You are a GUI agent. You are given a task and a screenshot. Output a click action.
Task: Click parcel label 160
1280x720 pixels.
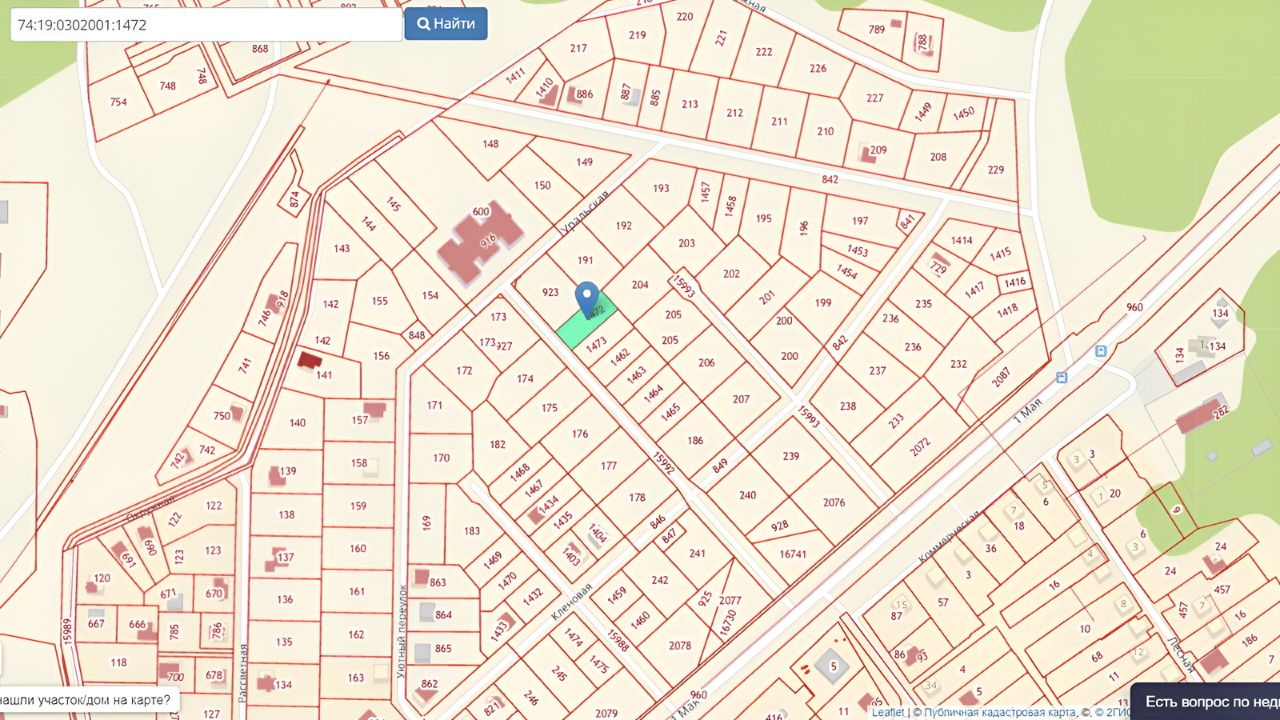[x=358, y=548]
